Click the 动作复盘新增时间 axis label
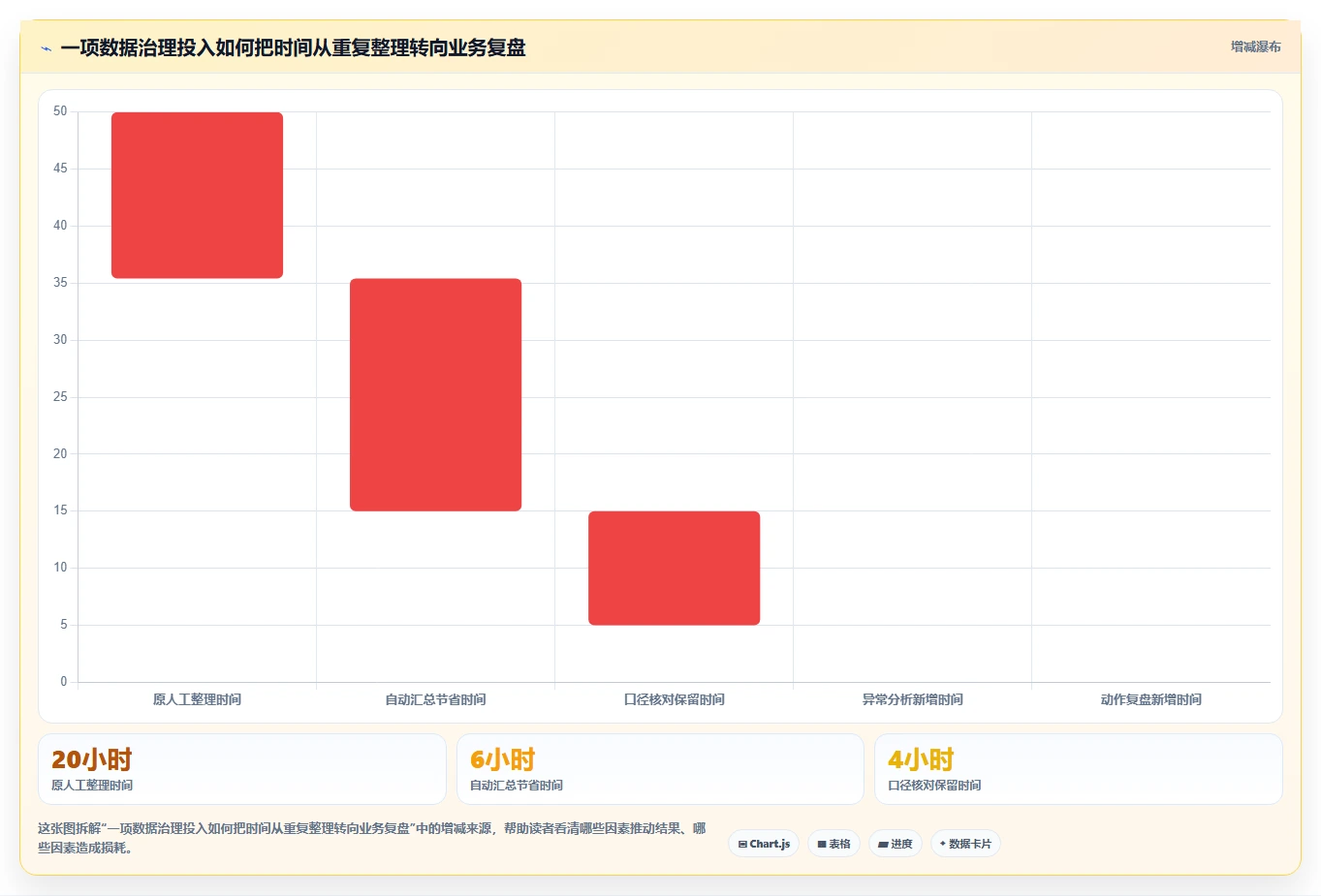The image size is (1321, 896). pyautogui.click(x=1151, y=699)
